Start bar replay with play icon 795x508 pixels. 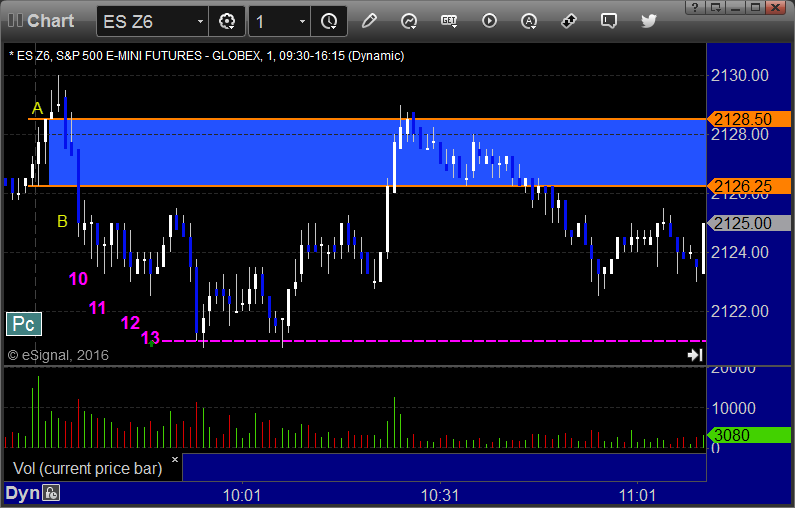(x=489, y=21)
